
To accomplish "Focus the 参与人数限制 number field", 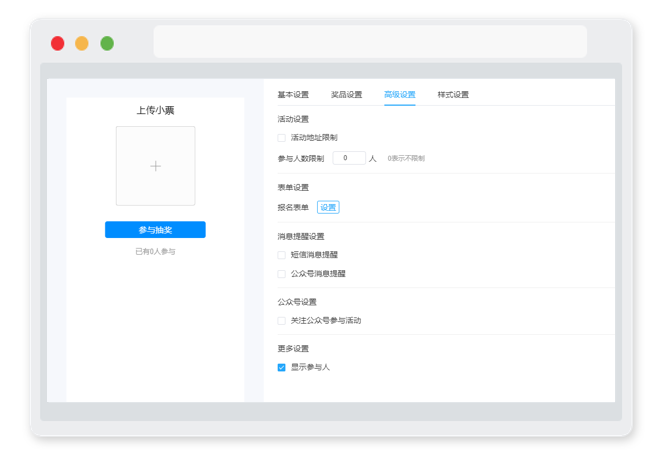I will [x=349, y=158].
